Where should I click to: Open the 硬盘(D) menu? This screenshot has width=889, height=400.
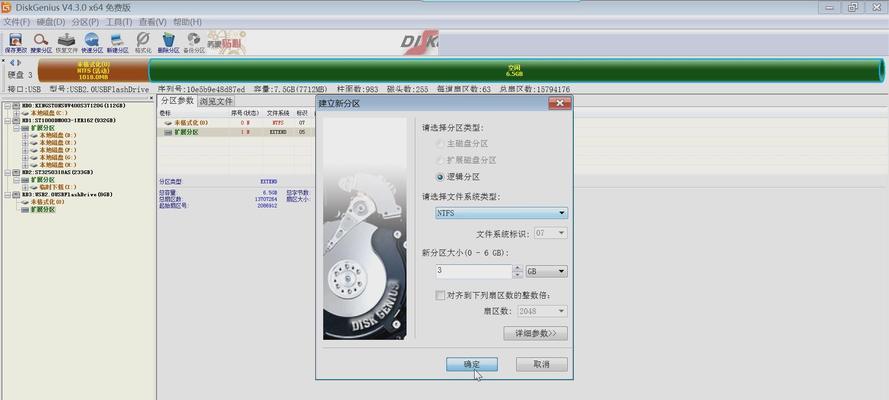(51, 22)
